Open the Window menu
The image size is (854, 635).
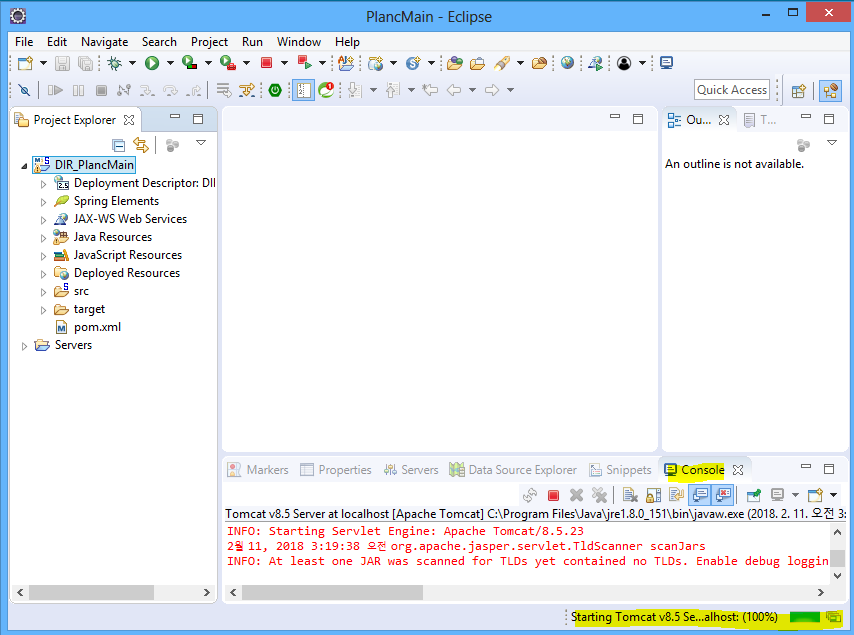pyautogui.click(x=298, y=42)
